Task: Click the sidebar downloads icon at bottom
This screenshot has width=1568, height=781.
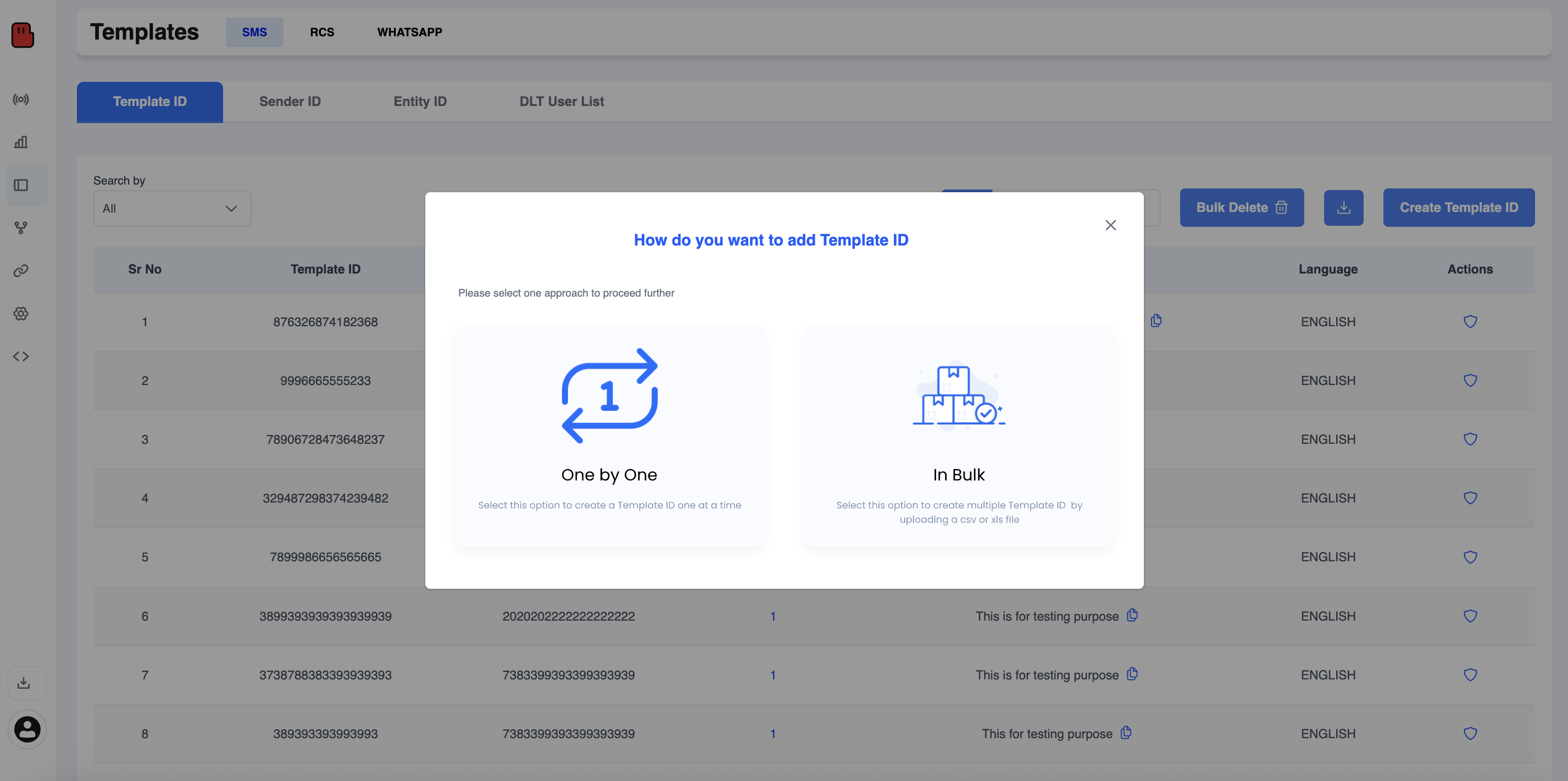Action: point(24,682)
